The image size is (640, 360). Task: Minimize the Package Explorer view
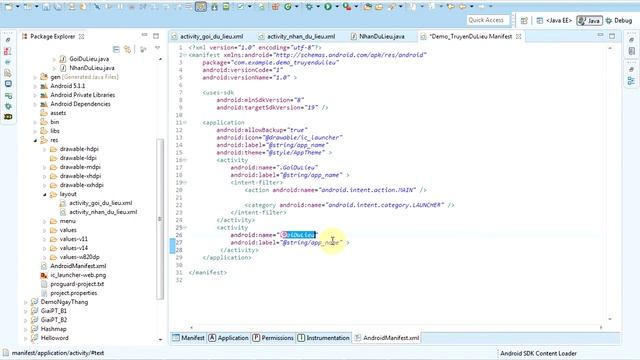click(x=144, y=36)
